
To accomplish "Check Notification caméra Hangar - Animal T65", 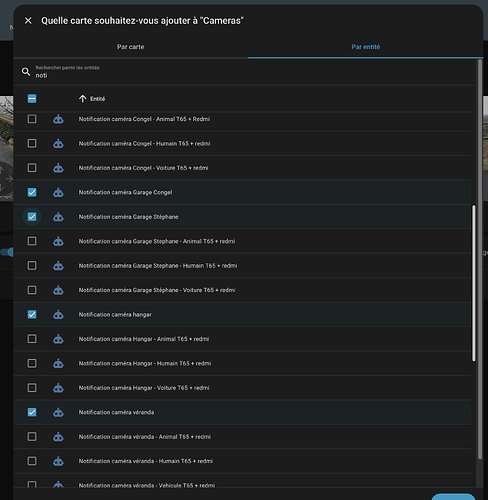I will click(32, 339).
